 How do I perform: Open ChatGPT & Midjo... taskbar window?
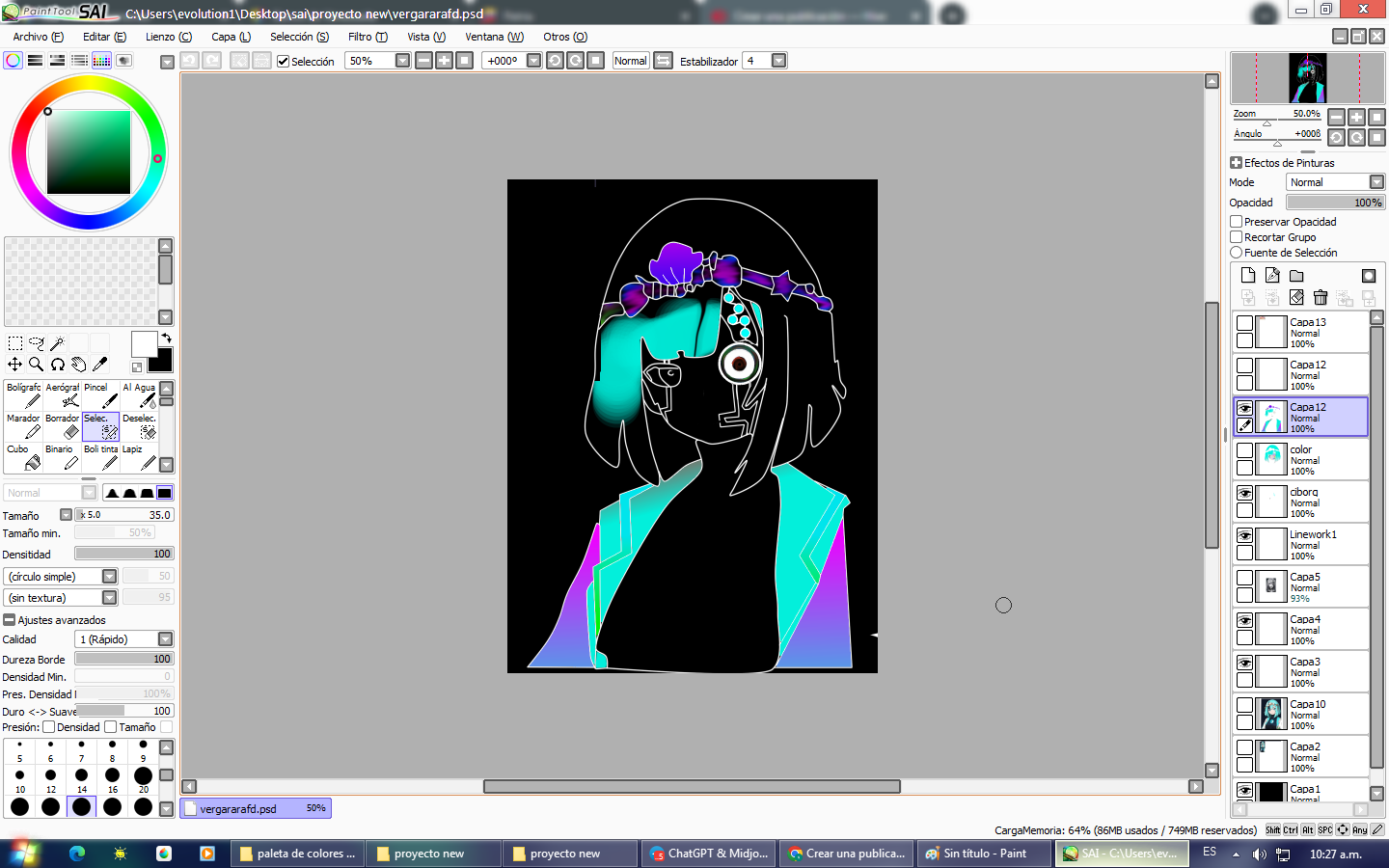(709, 854)
